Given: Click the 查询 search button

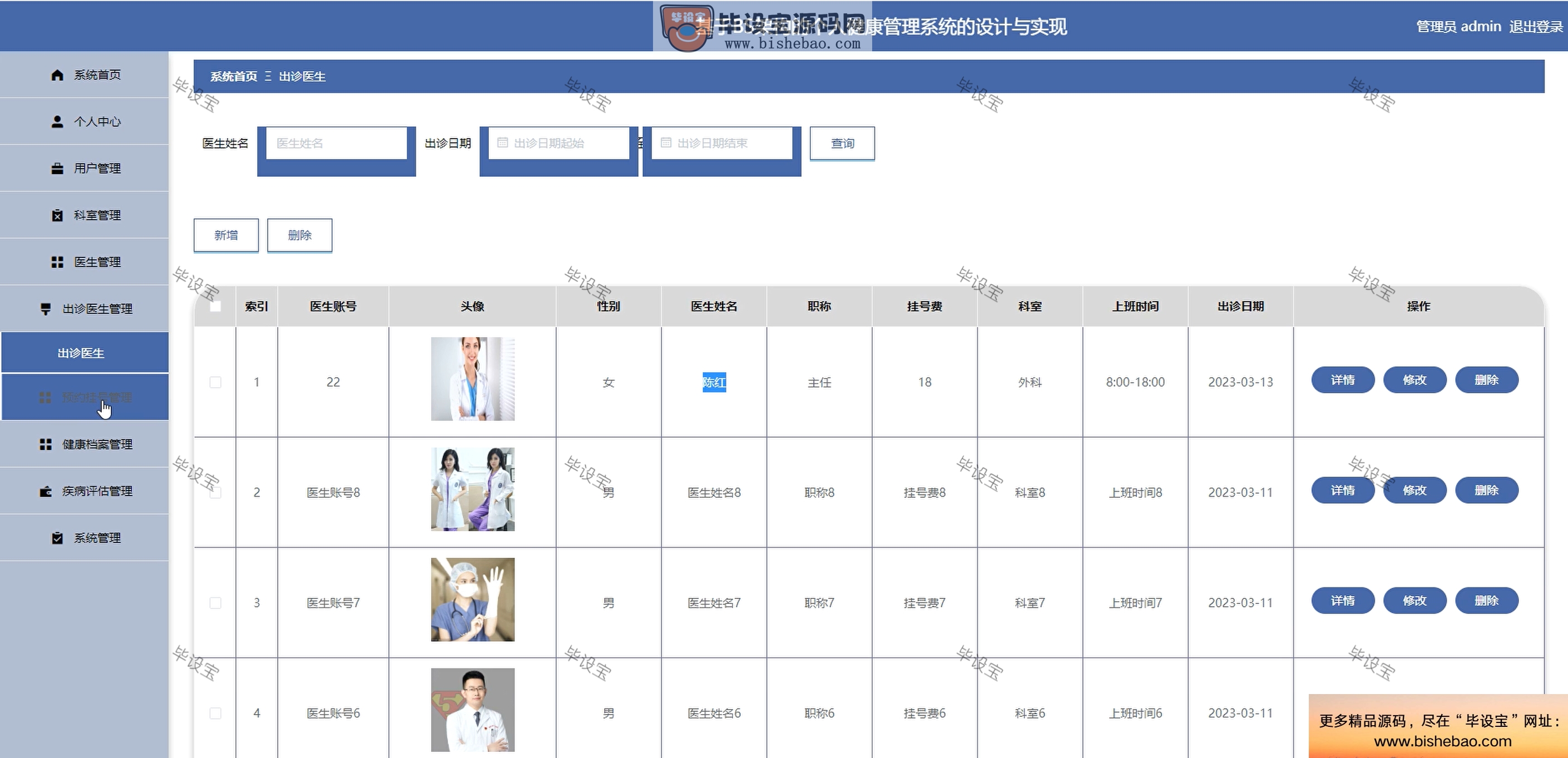Looking at the screenshot, I should (843, 143).
